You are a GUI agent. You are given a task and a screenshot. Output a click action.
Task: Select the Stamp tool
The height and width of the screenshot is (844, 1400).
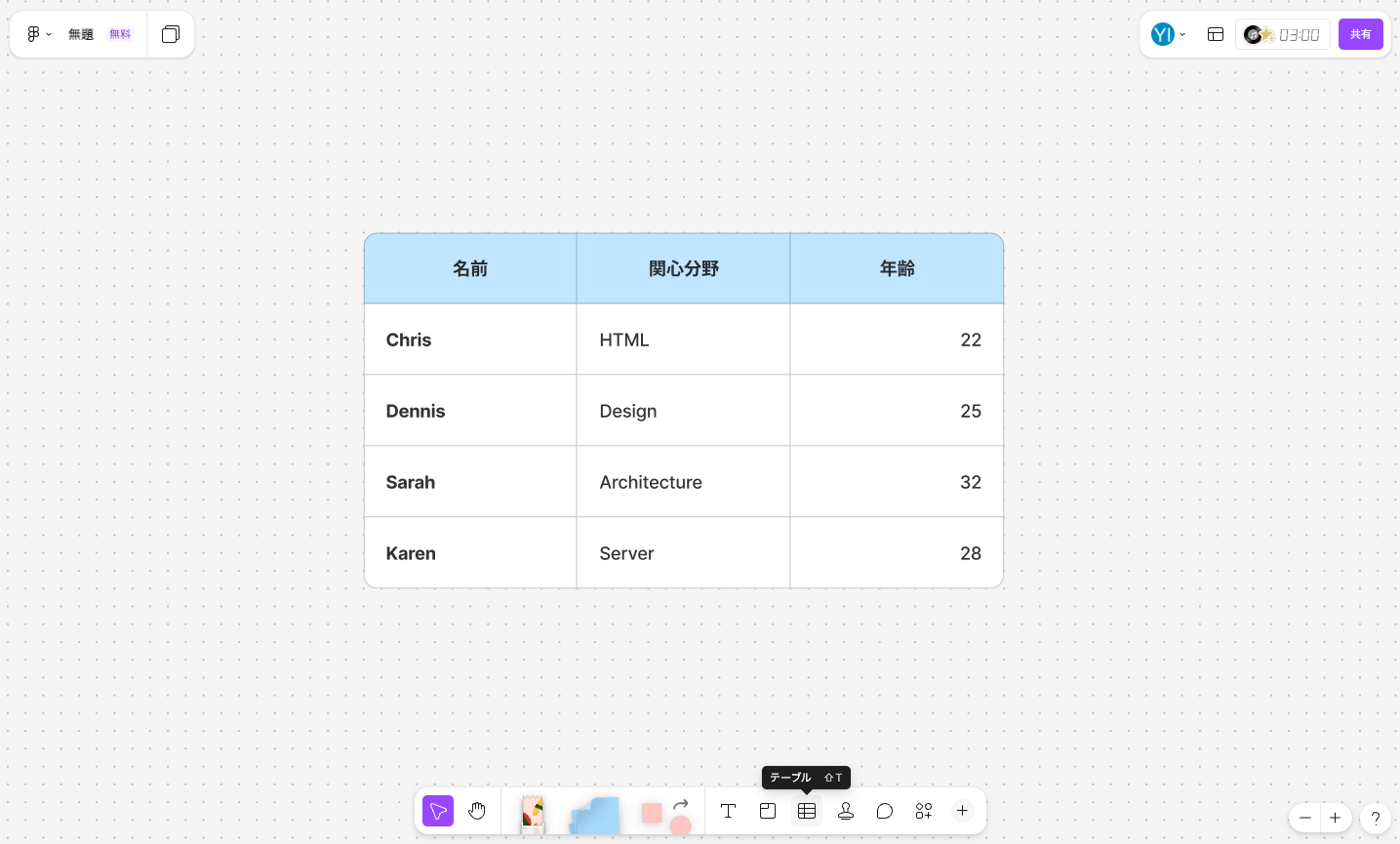click(845, 811)
